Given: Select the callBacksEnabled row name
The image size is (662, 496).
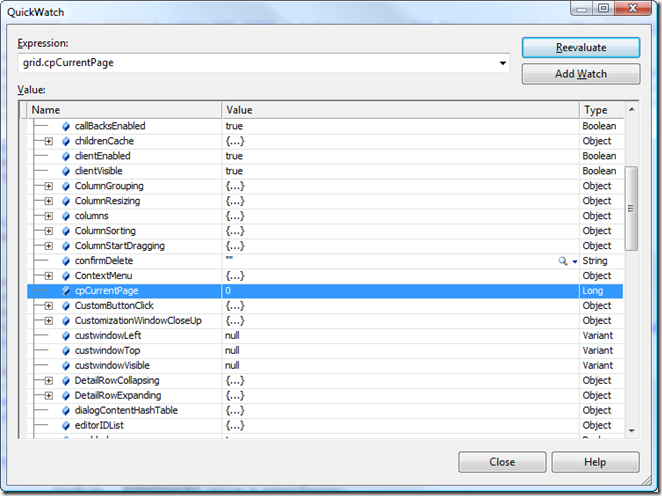Looking at the screenshot, I should [110, 126].
